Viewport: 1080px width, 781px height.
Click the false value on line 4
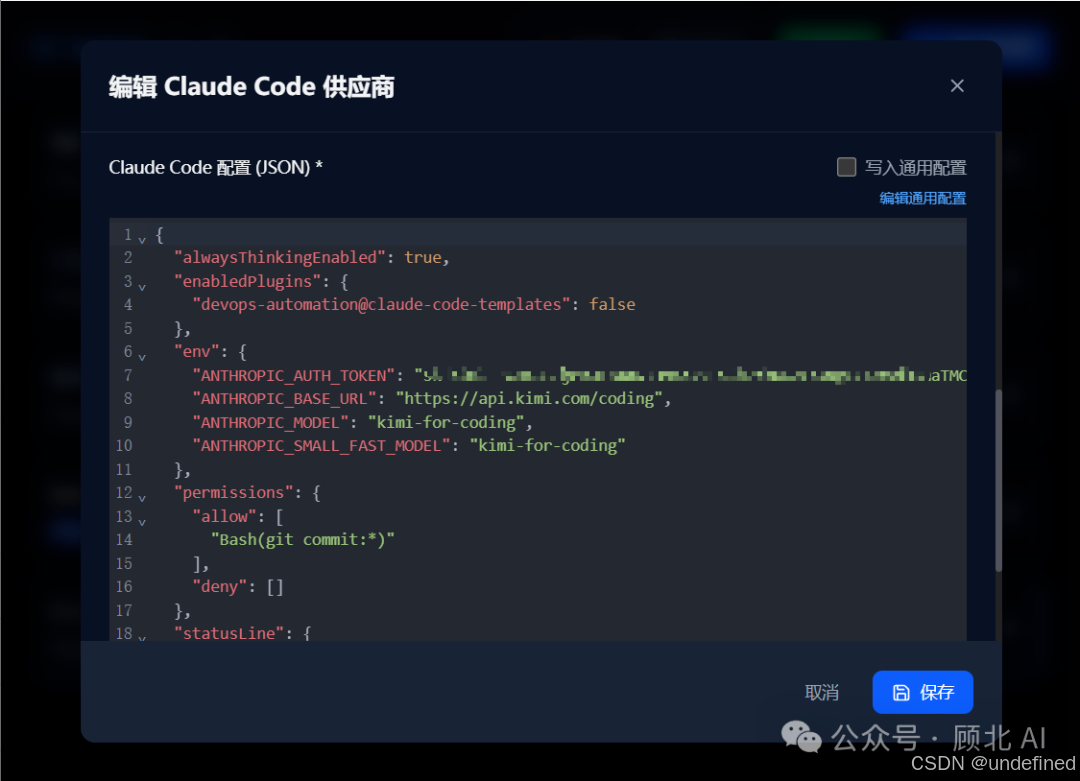(x=612, y=304)
